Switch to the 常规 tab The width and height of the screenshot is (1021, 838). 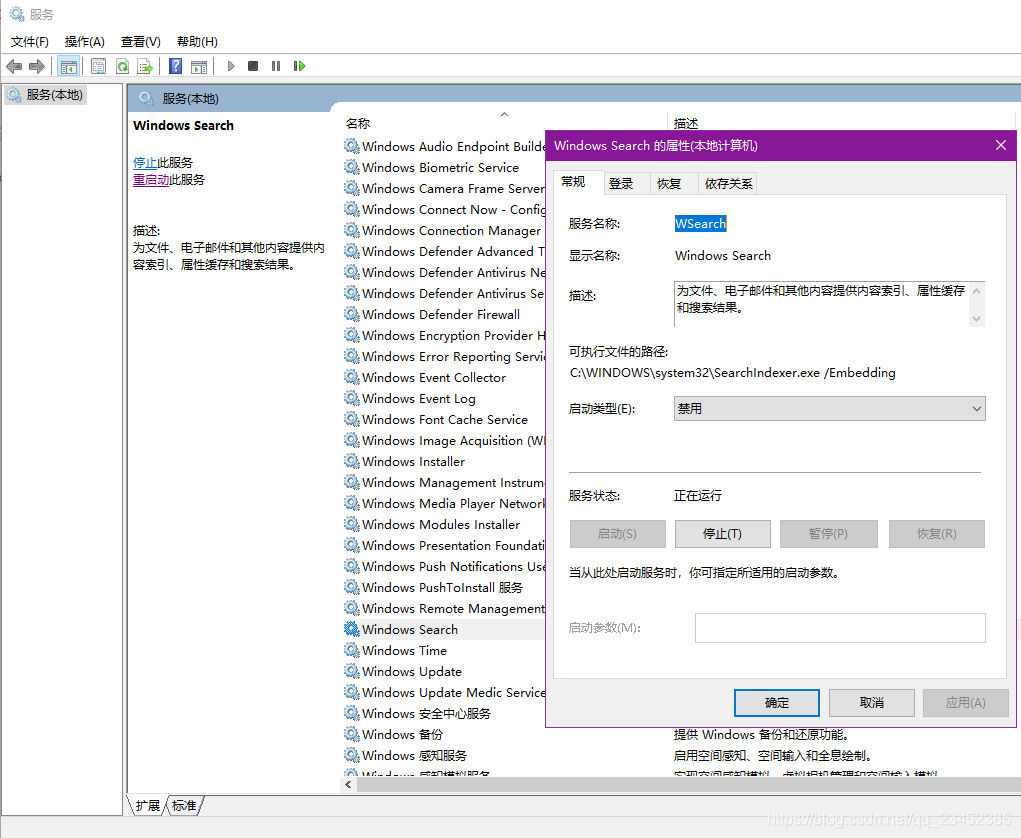[574, 182]
